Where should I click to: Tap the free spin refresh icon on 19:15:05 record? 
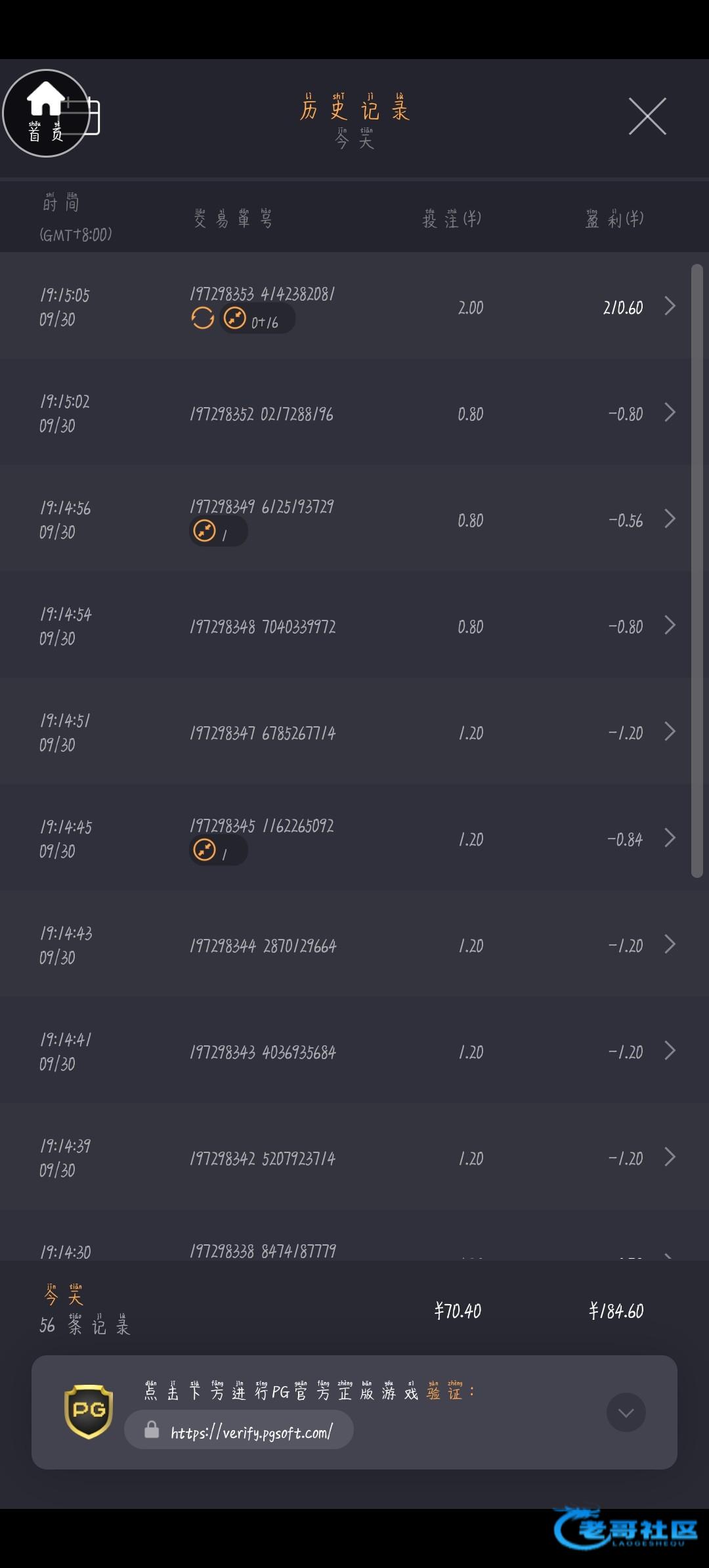pos(202,319)
